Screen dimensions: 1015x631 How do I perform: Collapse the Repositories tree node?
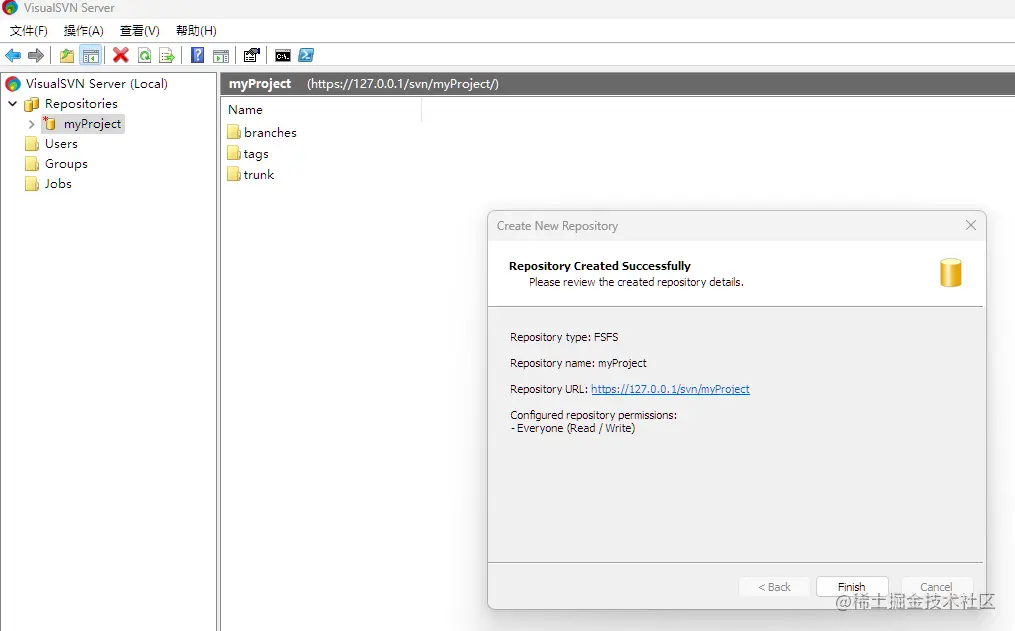tap(12, 104)
